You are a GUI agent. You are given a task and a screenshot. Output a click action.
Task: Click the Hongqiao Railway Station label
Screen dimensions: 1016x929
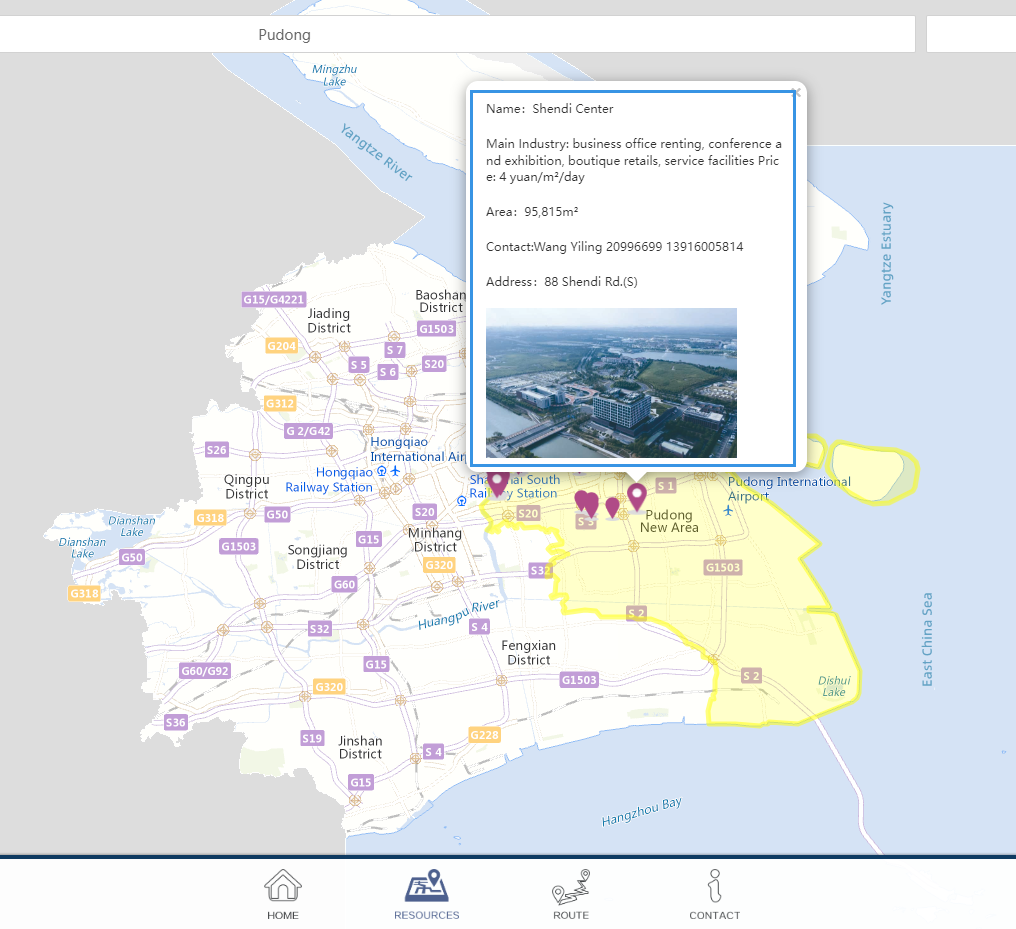(329, 479)
